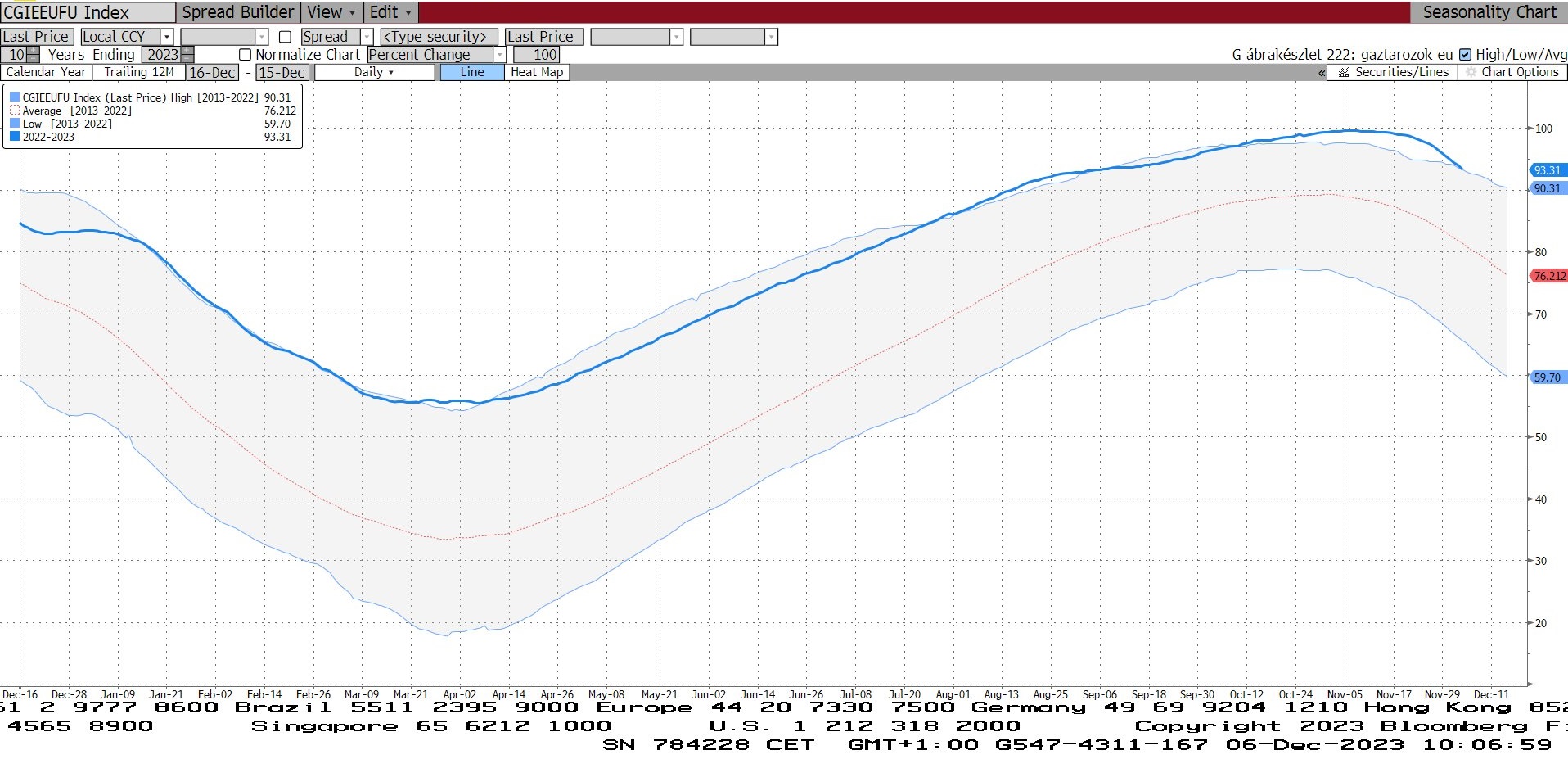Click the Average legend dotted marker
1568x759 pixels.
coord(15,111)
